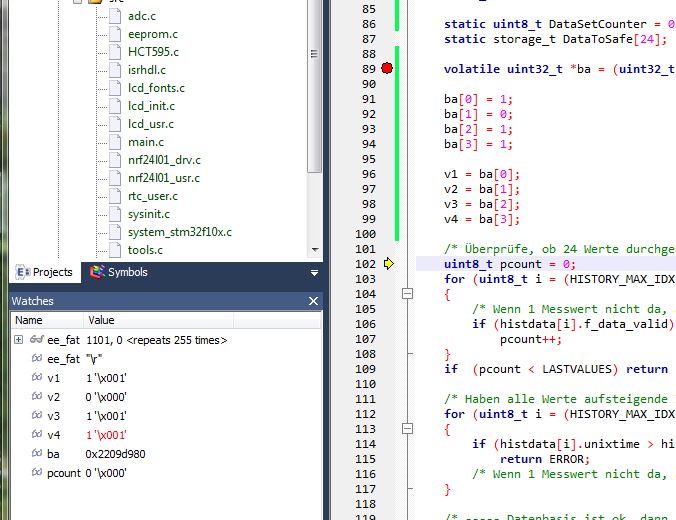This screenshot has height=520, width=676.
Task: Open adc.c in the project tree
Action: point(142,16)
